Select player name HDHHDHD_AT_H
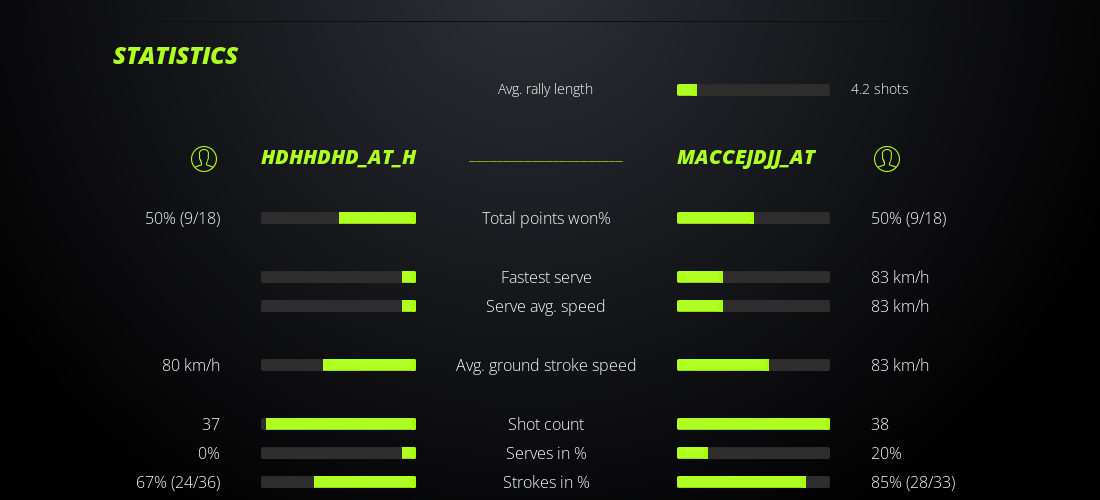 pyautogui.click(x=338, y=158)
